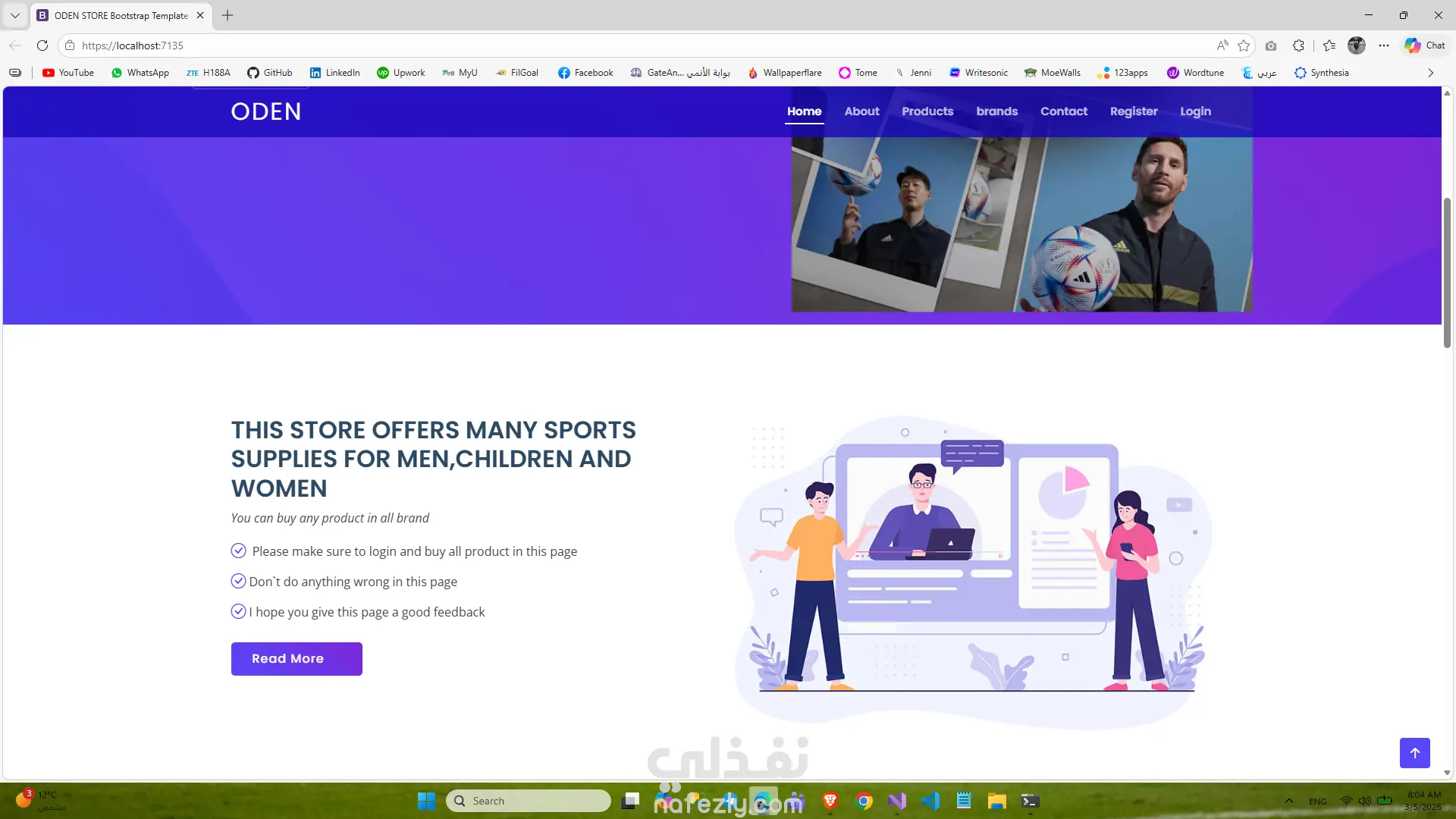The width and height of the screenshot is (1456, 819).
Task: Expand the bookmarks overflow chevron
Action: [x=1430, y=73]
